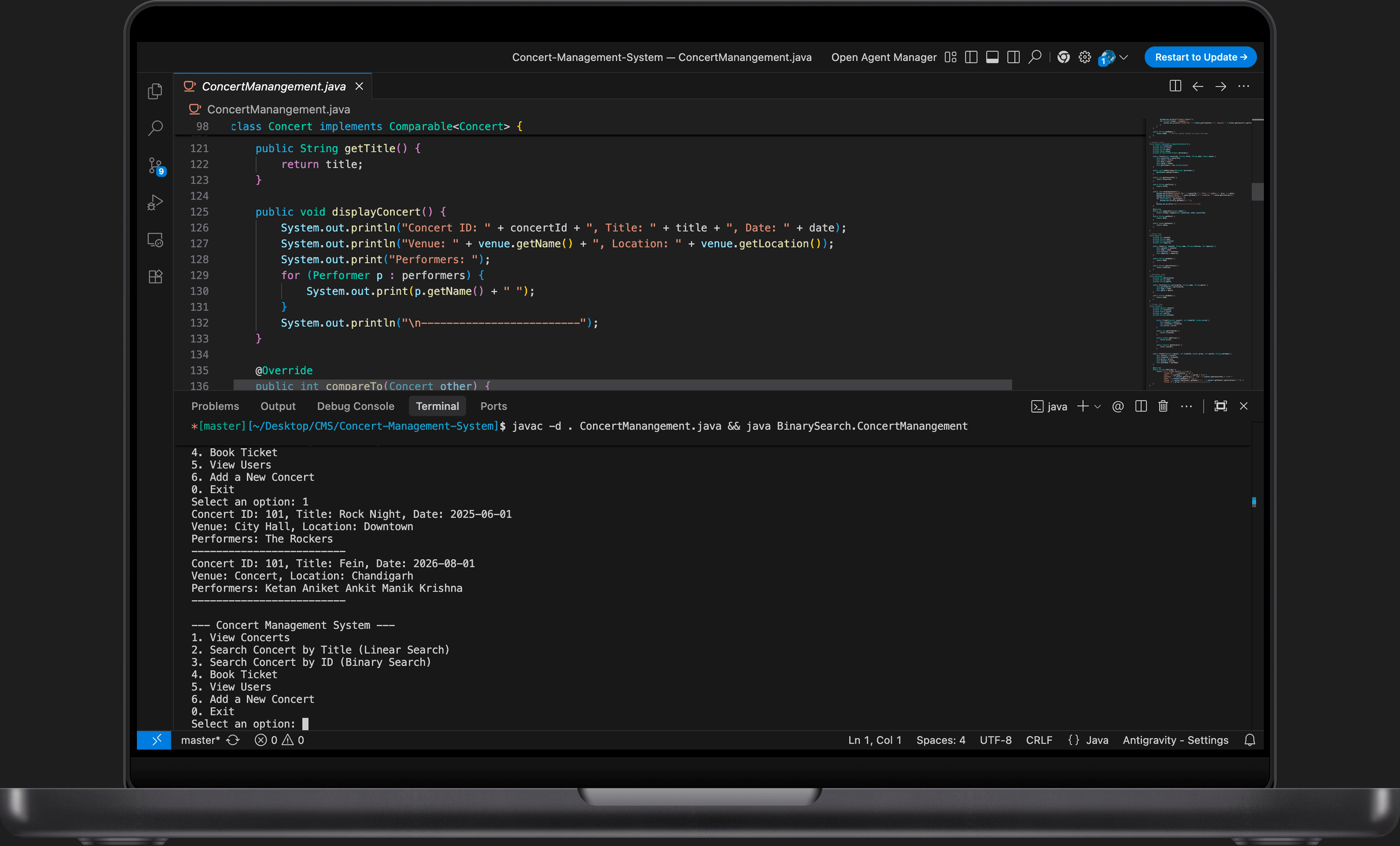
Task: Click the notifications bell in status bar
Action: [x=1249, y=740]
